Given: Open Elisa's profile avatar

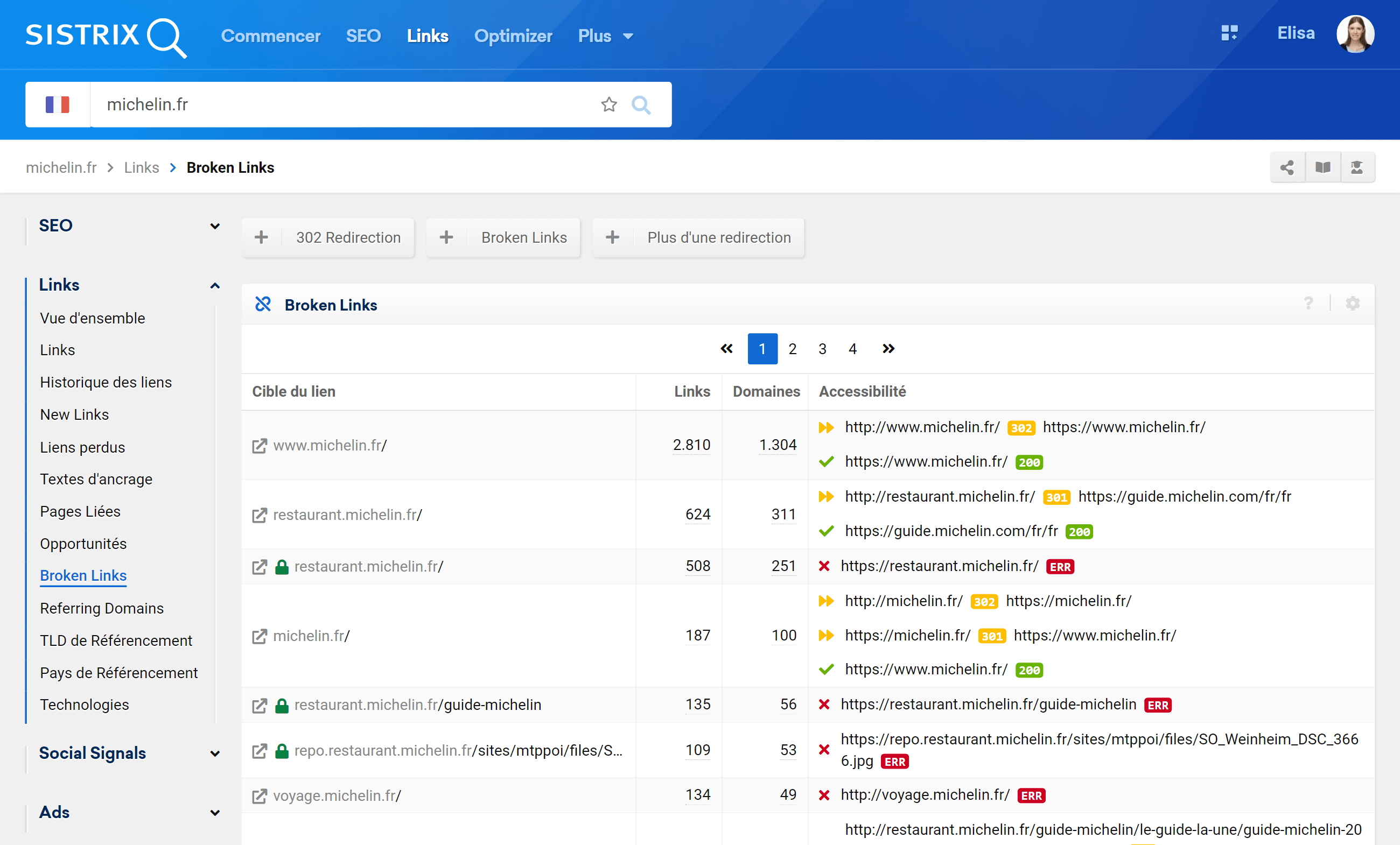Looking at the screenshot, I should pos(1355,33).
